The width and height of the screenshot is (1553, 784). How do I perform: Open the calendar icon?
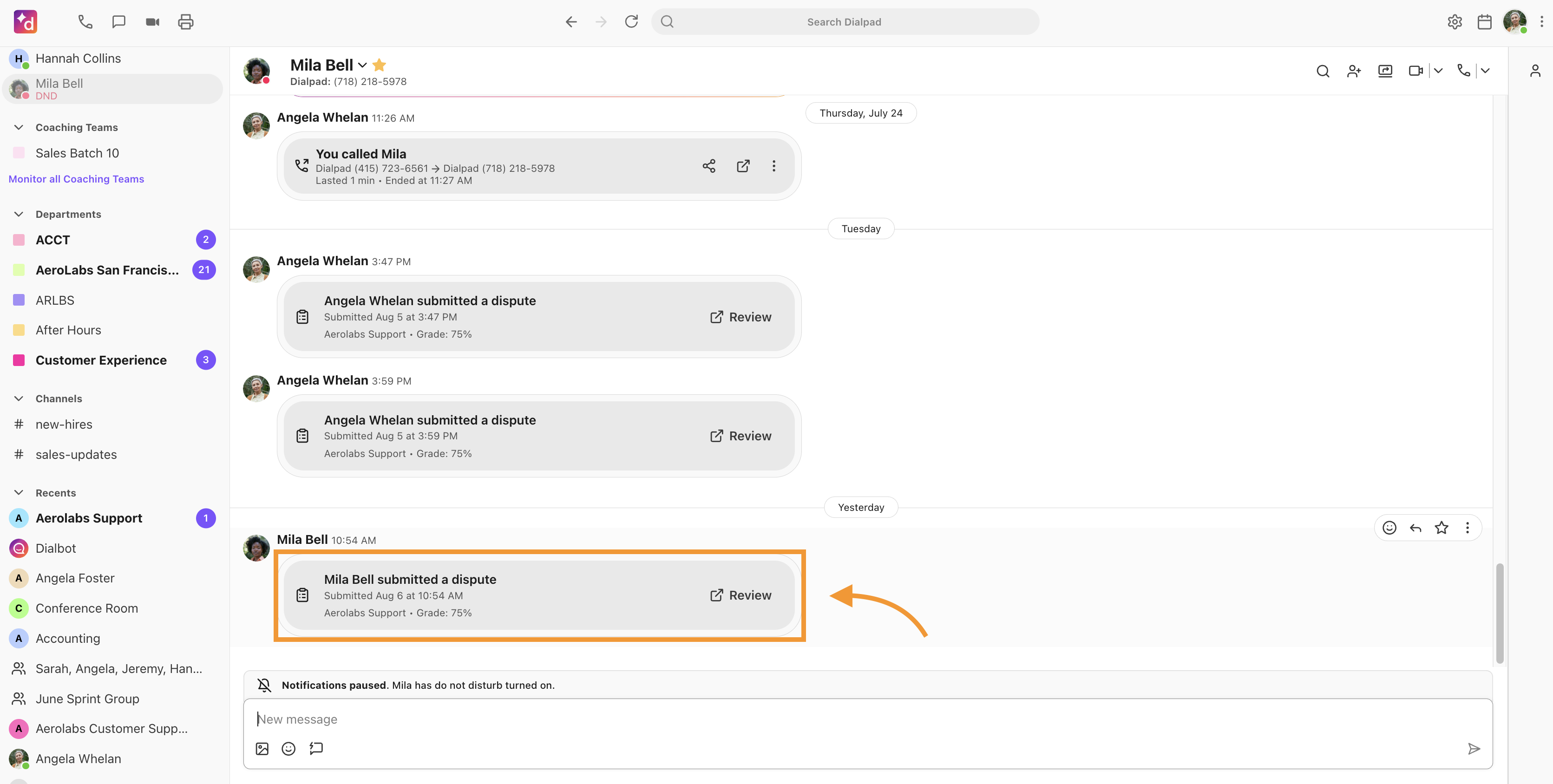[x=1484, y=22]
